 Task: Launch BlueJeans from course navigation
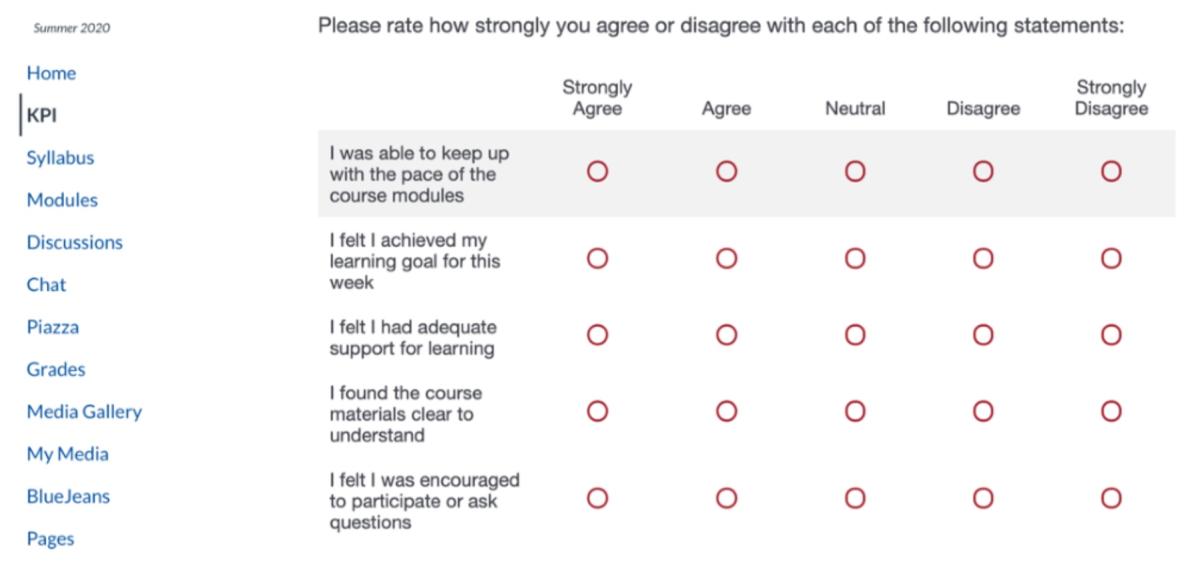coord(68,496)
